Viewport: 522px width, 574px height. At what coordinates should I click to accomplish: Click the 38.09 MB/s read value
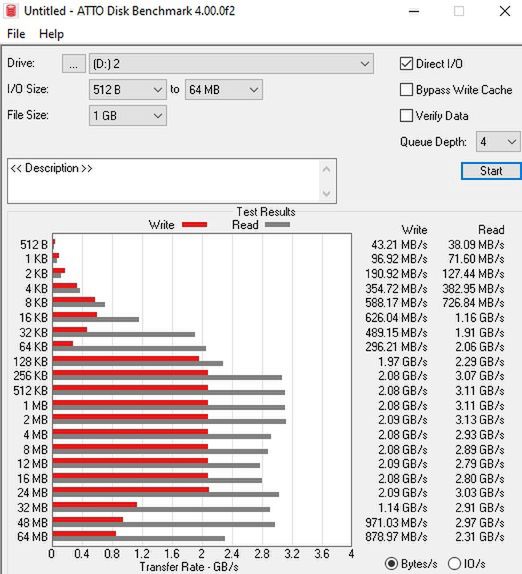[476, 245]
